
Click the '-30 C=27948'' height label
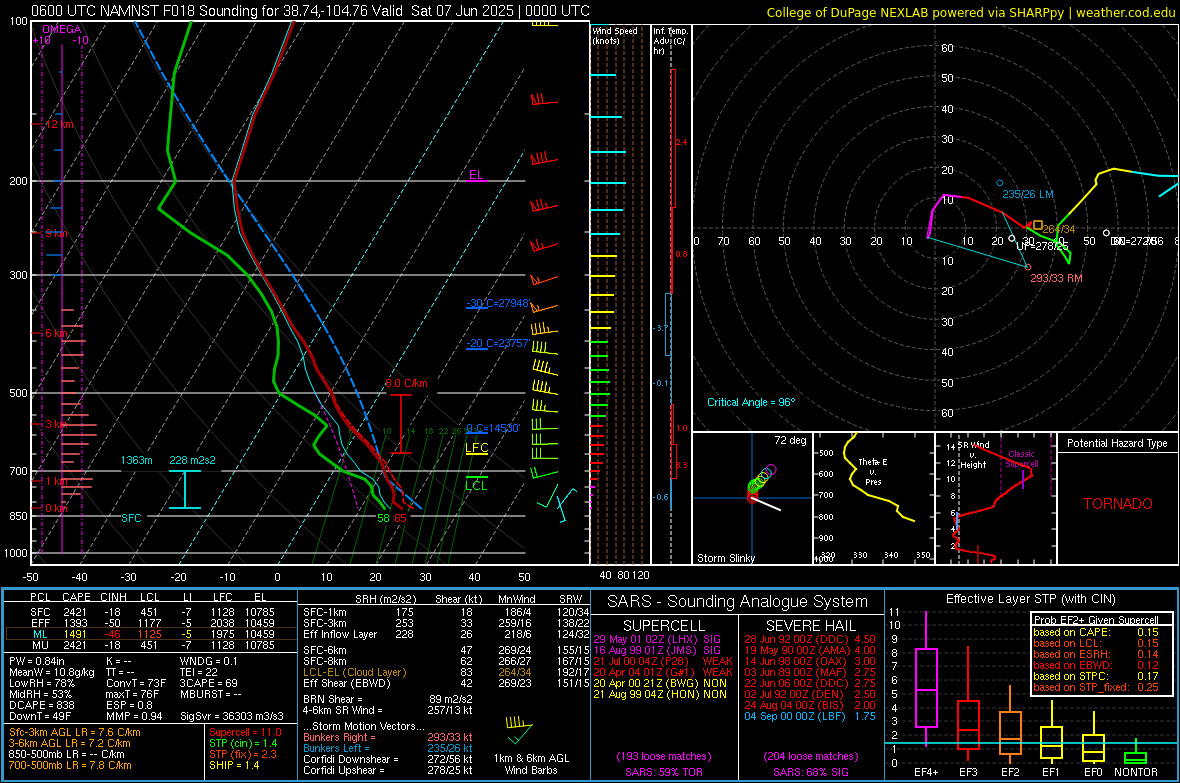pyautogui.click(x=498, y=303)
